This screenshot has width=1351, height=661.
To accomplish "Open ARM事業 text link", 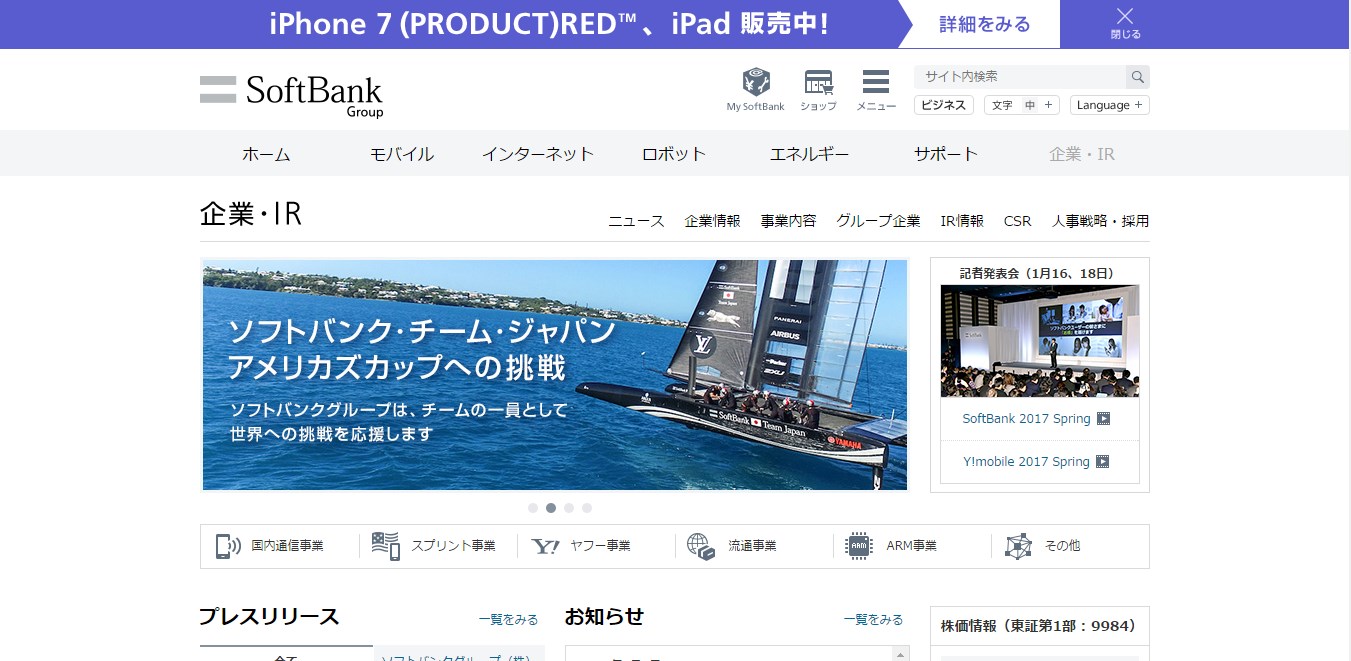I will pyautogui.click(x=912, y=546).
